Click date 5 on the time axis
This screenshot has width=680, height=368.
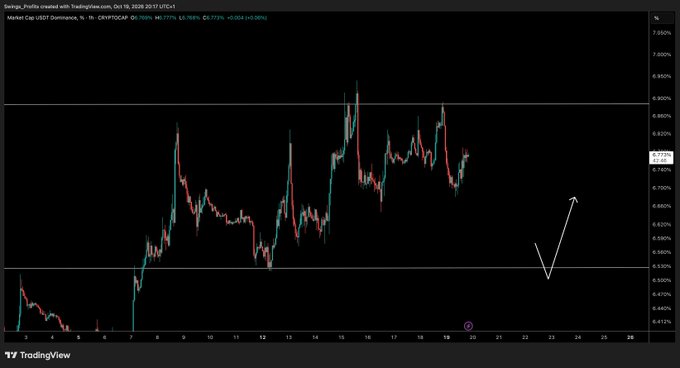(78, 337)
